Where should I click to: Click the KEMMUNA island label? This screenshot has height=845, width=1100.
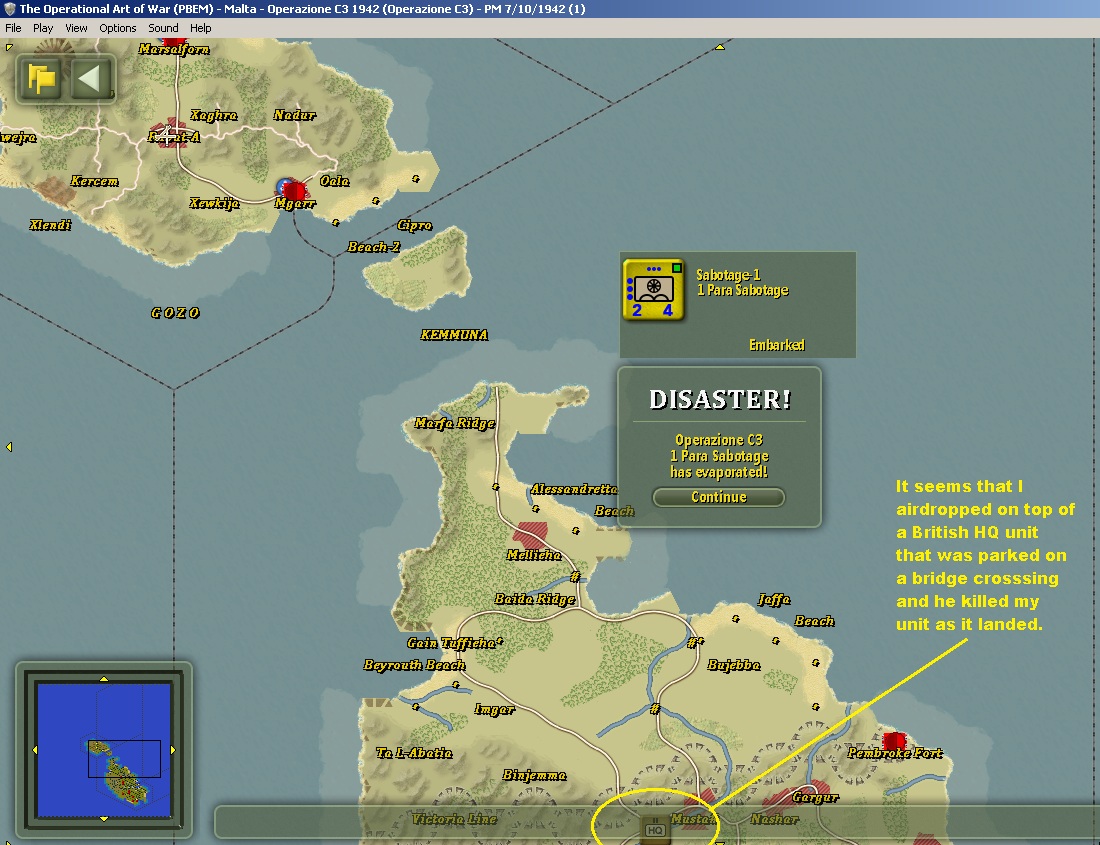454,334
